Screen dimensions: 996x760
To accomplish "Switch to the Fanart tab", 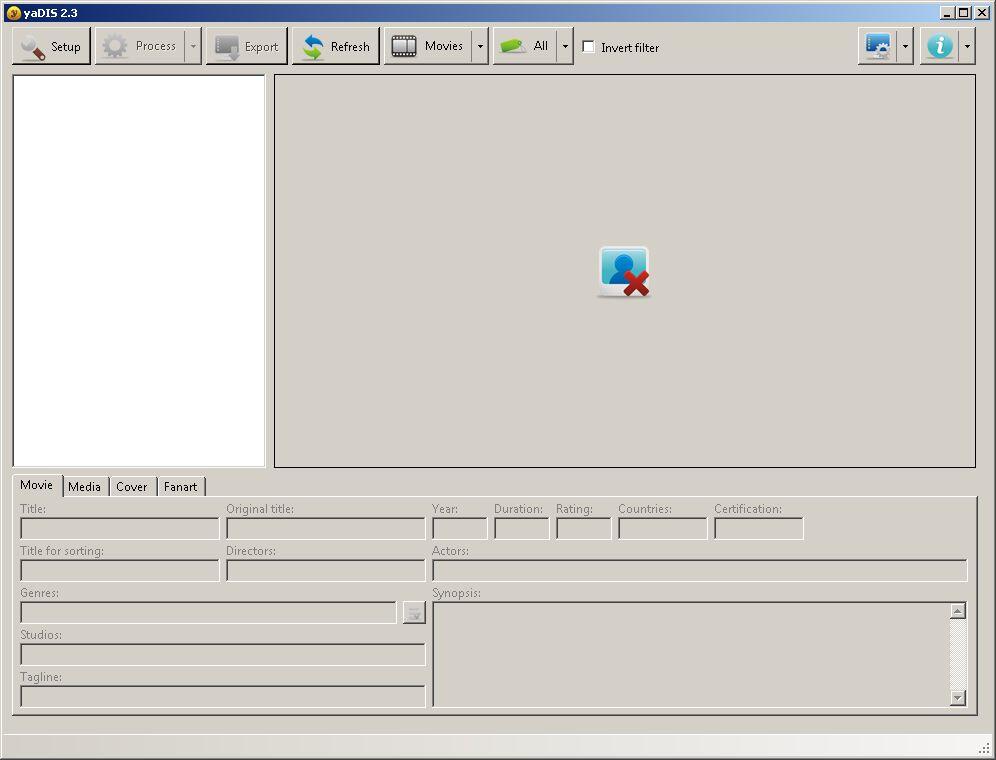I will click(x=180, y=486).
